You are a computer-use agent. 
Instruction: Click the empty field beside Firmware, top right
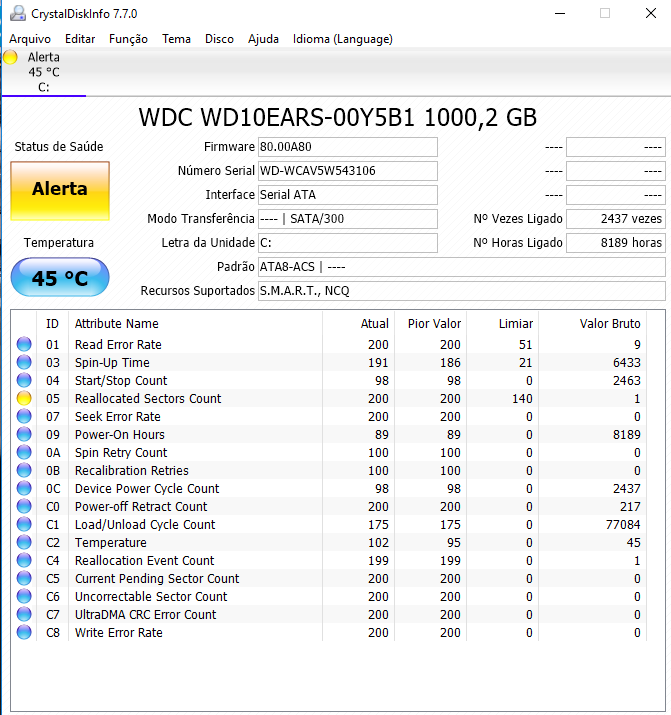click(x=616, y=147)
